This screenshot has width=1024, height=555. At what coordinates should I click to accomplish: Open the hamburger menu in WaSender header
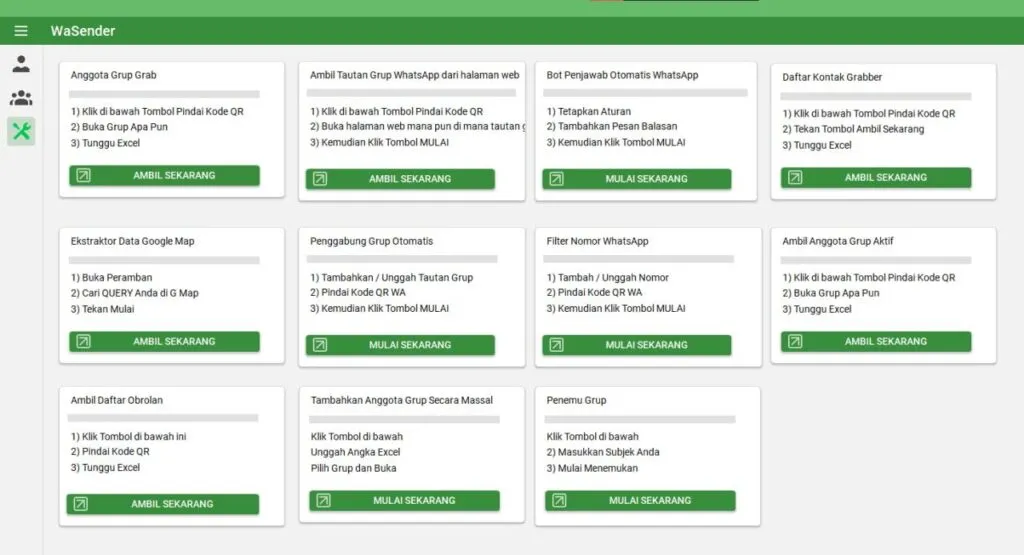(x=21, y=31)
